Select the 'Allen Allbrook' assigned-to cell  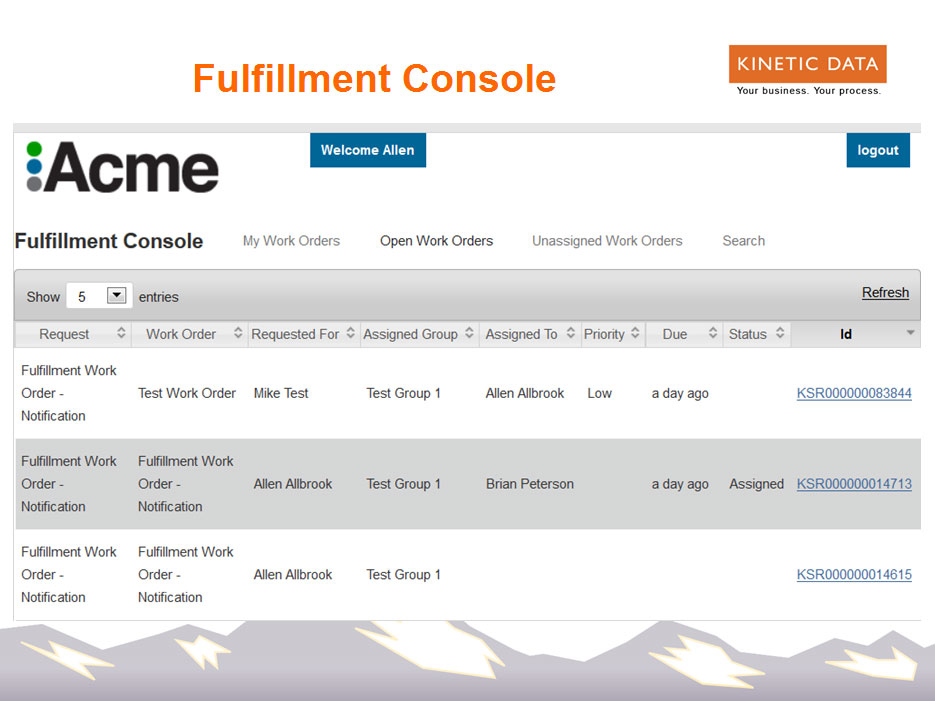tap(525, 393)
